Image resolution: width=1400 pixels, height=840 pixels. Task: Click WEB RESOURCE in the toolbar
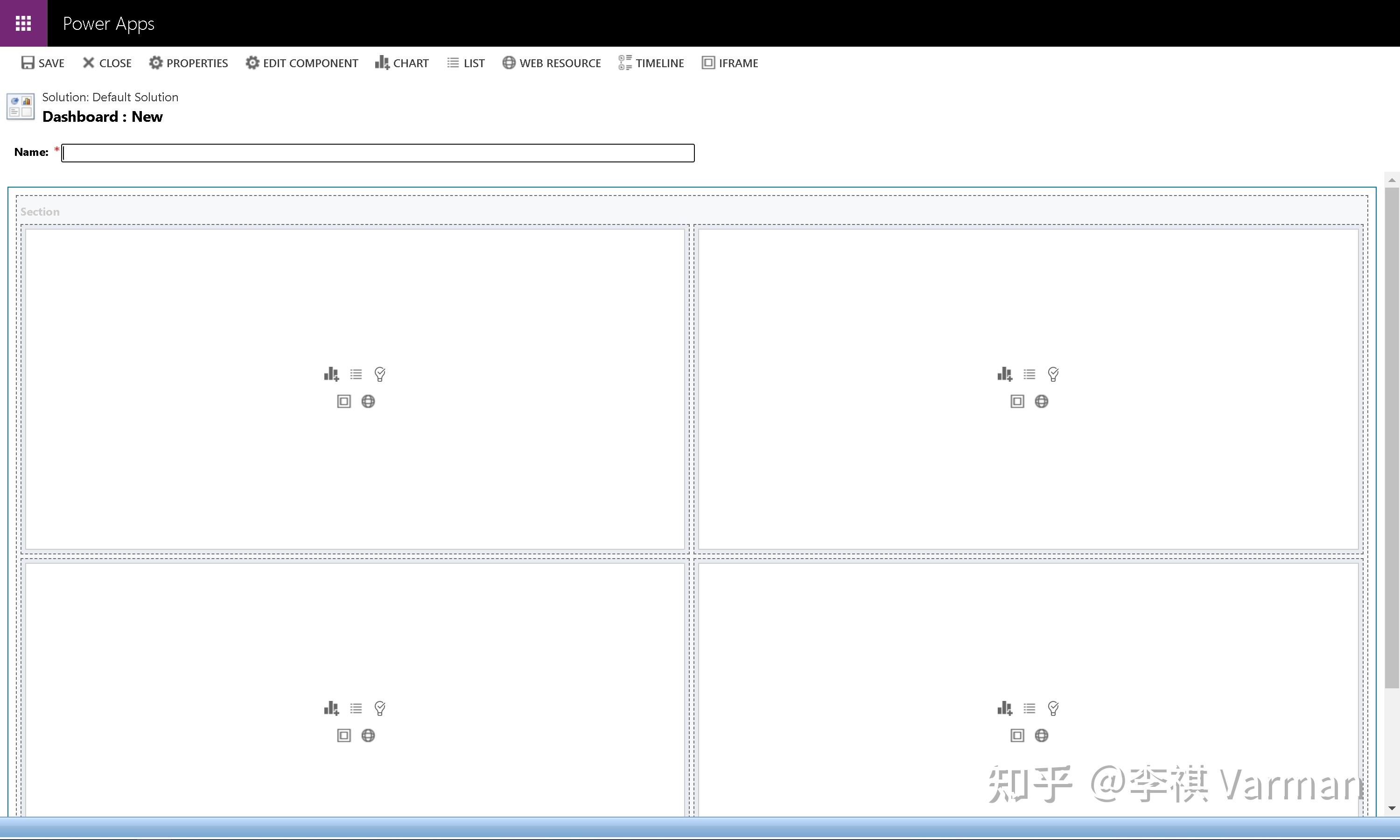click(552, 63)
